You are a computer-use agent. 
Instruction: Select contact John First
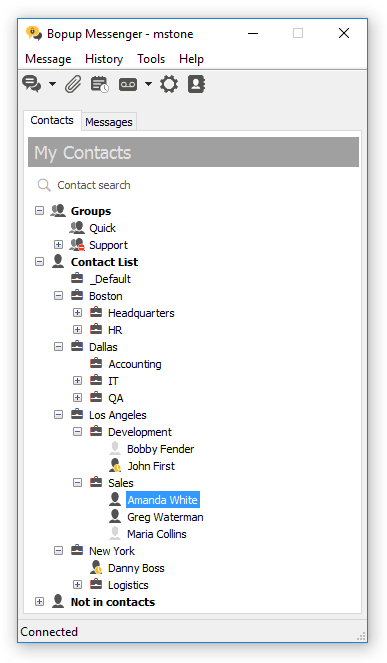click(151, 466)
